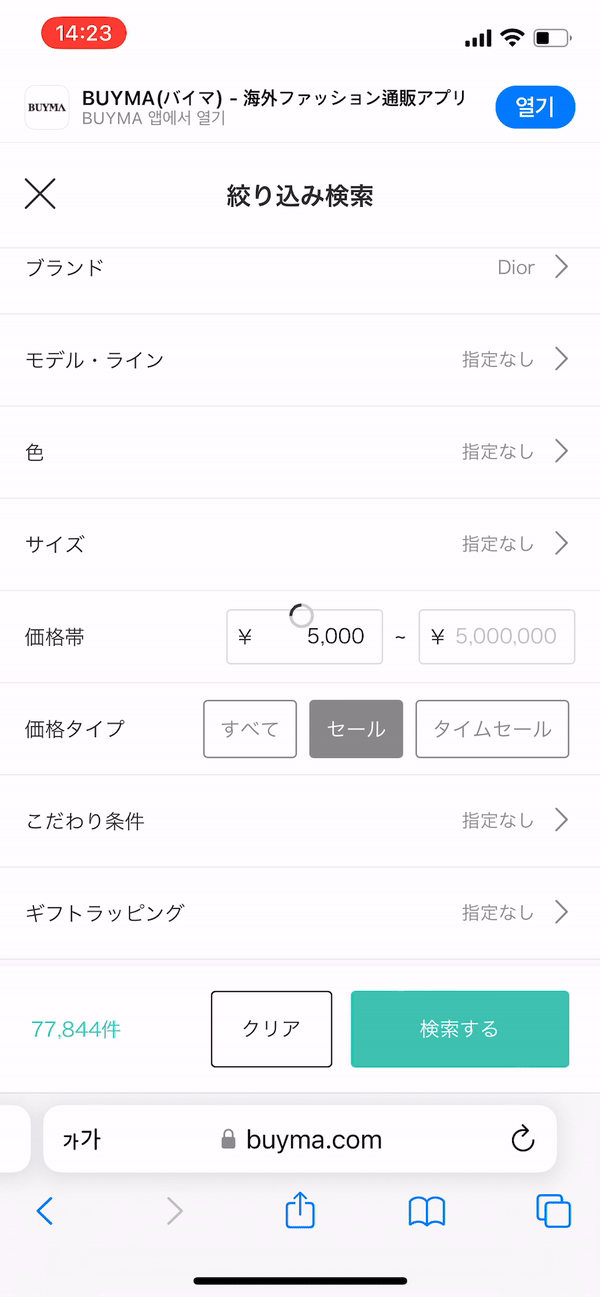Image resolution: width=600 pixels, height=1297 pixels.
Task: Open the Safari share sheet icon
Action: 300,1211
